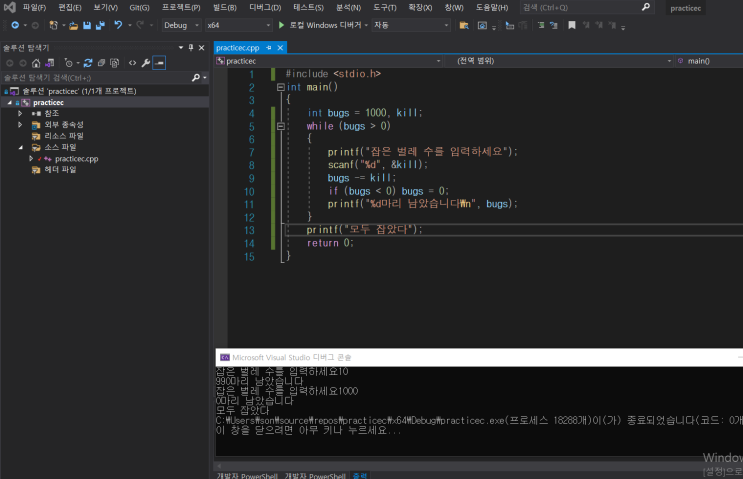Open the 보기(V) menu
Screen dimensions: 743x479
pyautogui.click(x=106, y=8)
